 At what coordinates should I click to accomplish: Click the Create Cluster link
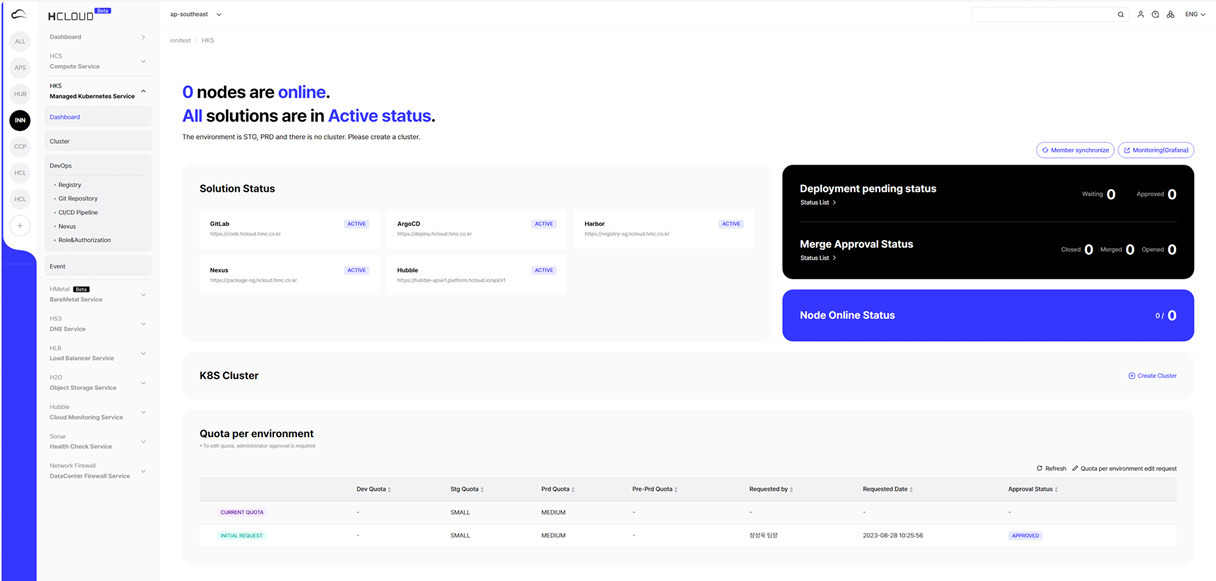tap(1152, 376)
